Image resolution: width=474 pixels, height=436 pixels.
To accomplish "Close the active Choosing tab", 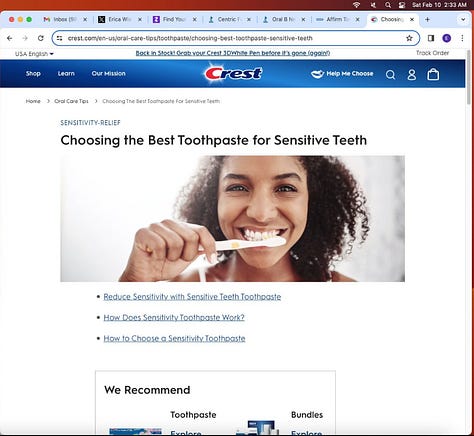I will tap(412, 20).
